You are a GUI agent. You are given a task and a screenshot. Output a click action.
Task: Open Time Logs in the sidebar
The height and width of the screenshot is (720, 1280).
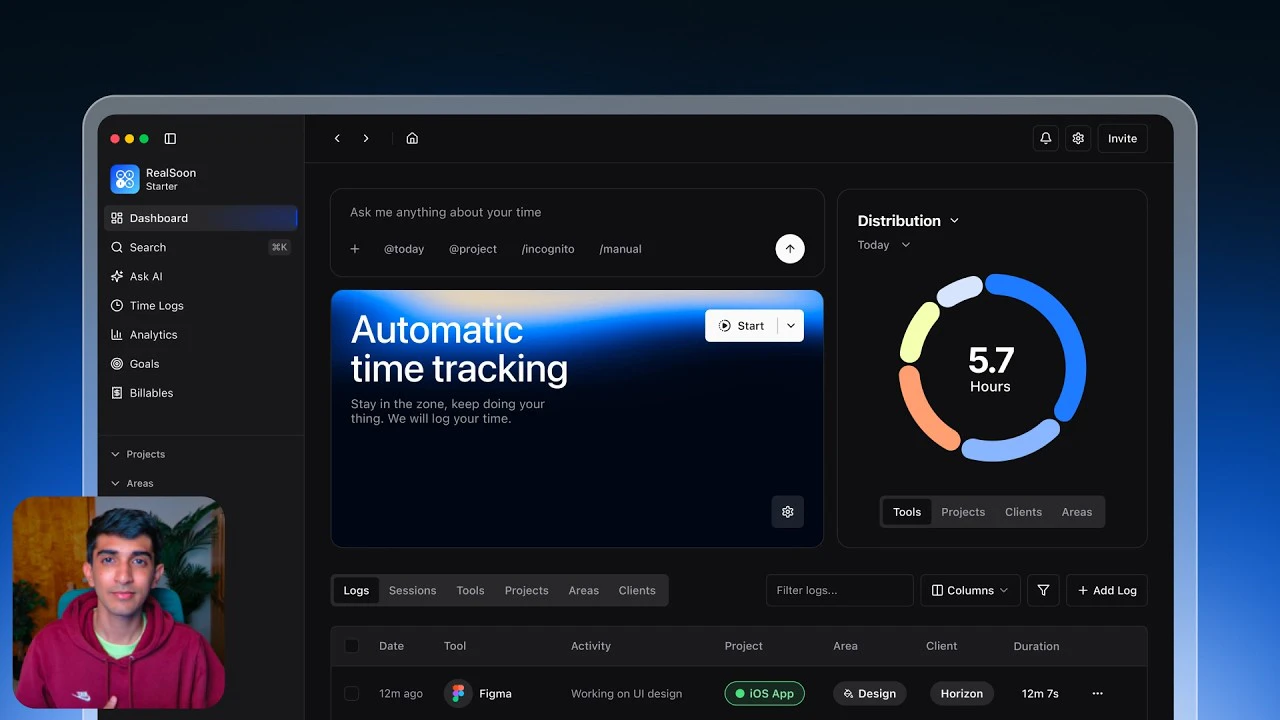click(200, 305)
